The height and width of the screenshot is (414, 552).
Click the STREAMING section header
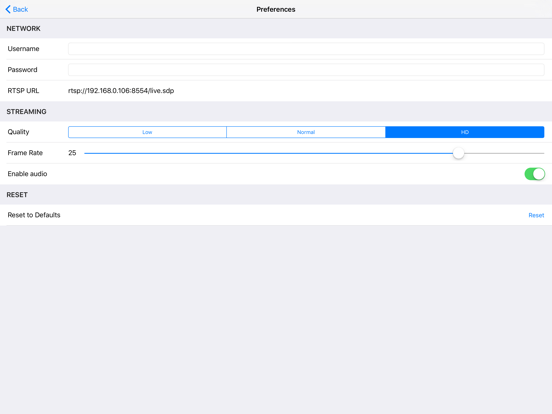26,112
